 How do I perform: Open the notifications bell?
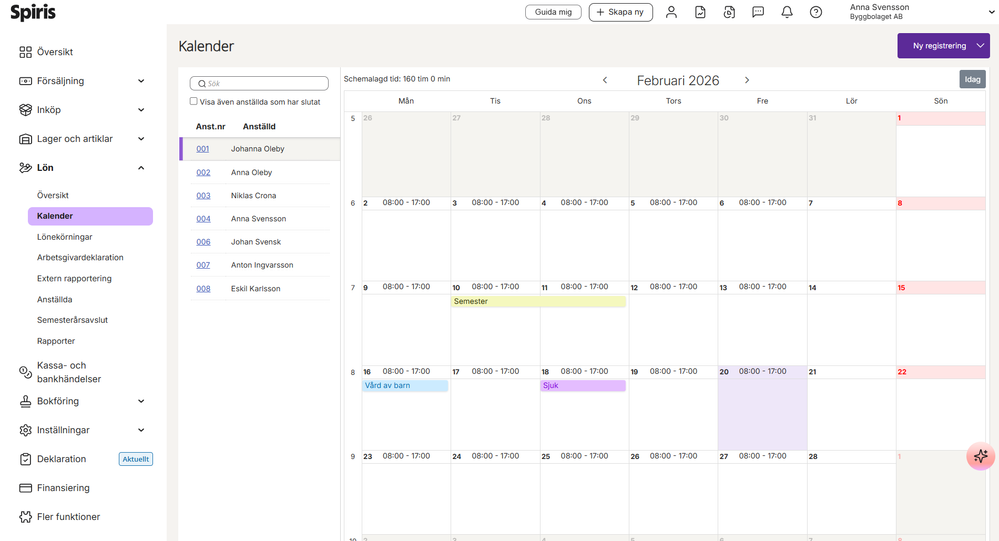click(787, 12)
